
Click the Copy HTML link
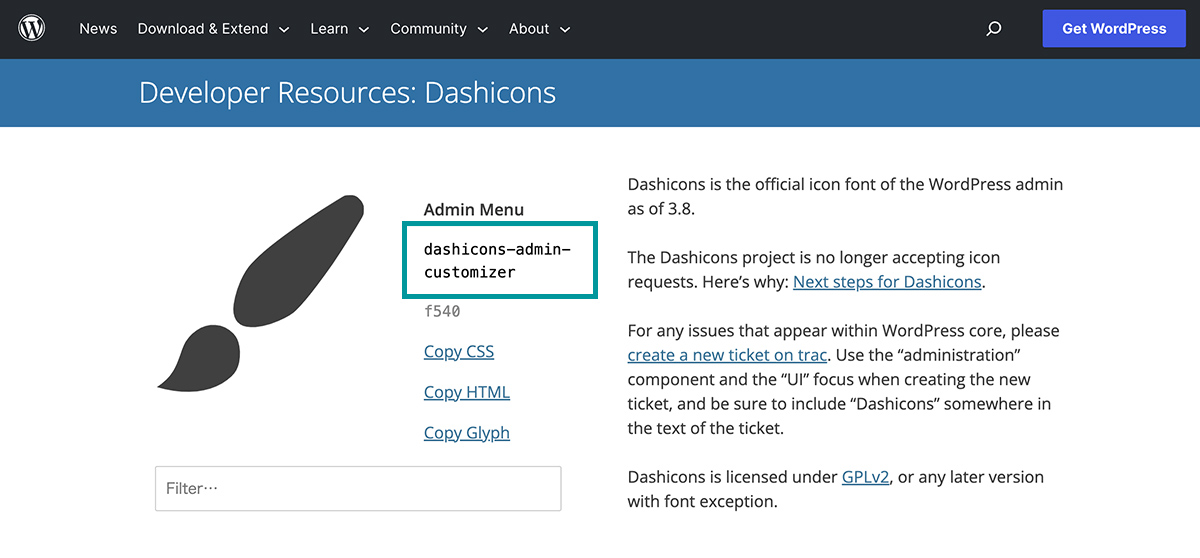point(467,392)
